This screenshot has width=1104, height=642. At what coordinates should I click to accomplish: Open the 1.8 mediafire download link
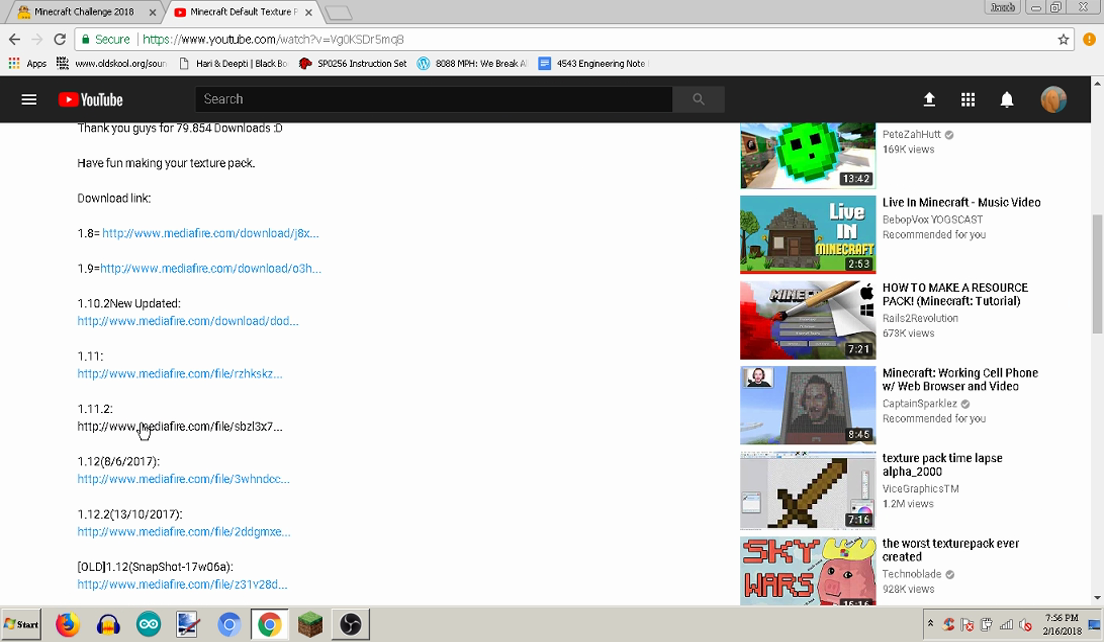(211, 233)
